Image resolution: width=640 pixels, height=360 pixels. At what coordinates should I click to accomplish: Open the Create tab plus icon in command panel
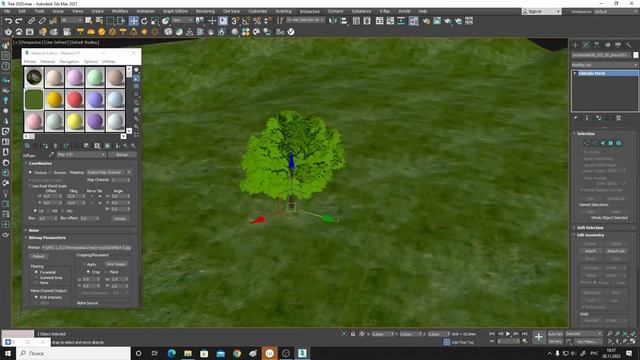(576, 44)
